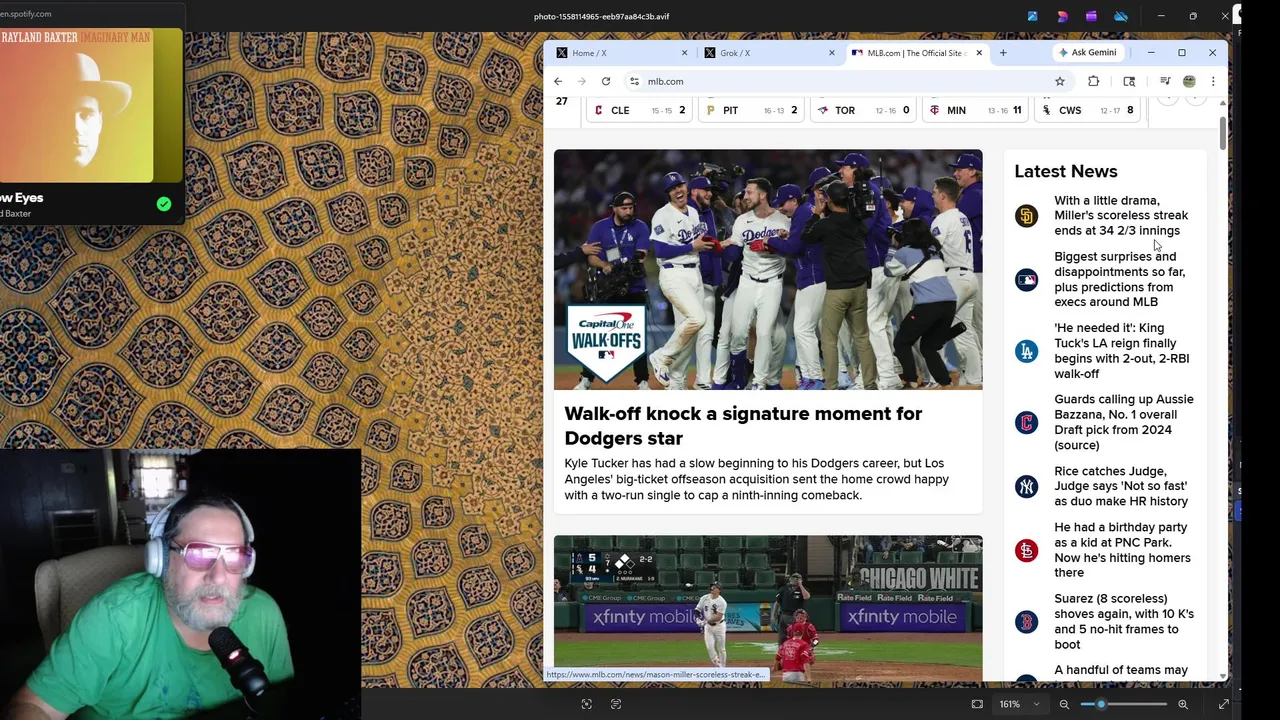Zoom in with the plus magnifier
This screenshot has width=1280, height=720.
point(1183,704)
